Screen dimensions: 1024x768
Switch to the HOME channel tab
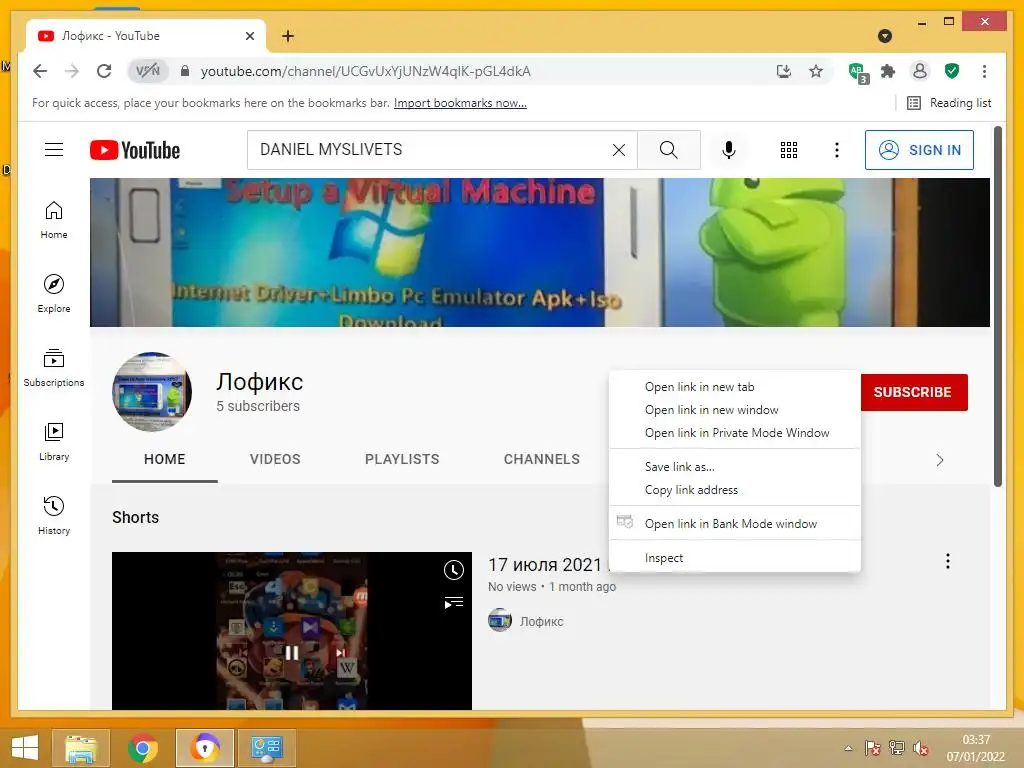click(x=165, y=459)
